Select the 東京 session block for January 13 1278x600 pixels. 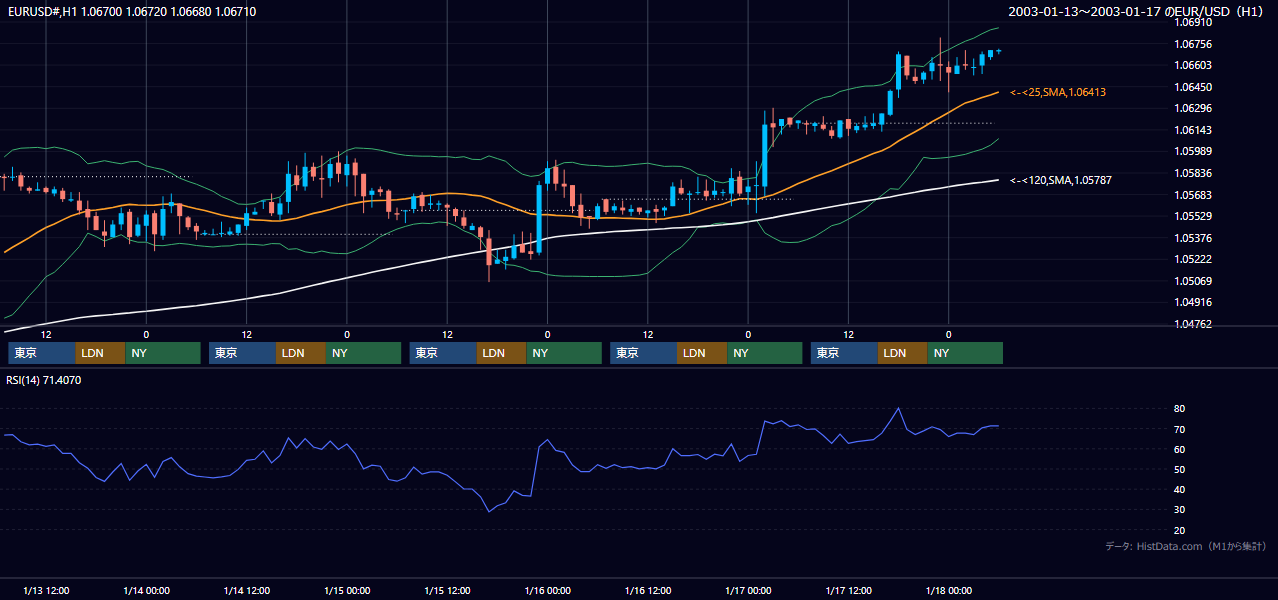click(x=42, y=353)
